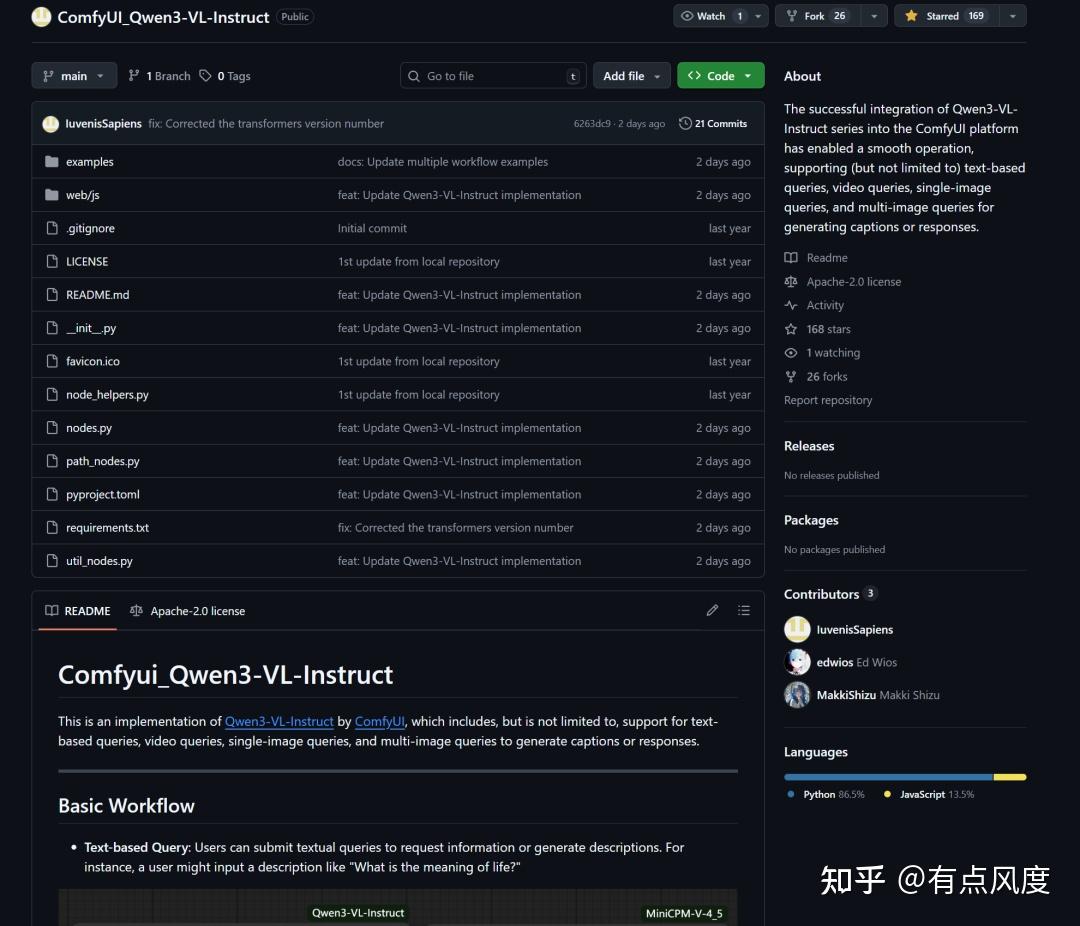Edit the README with the pencil icon
The image size is (1080, 926).
[712, 610]
